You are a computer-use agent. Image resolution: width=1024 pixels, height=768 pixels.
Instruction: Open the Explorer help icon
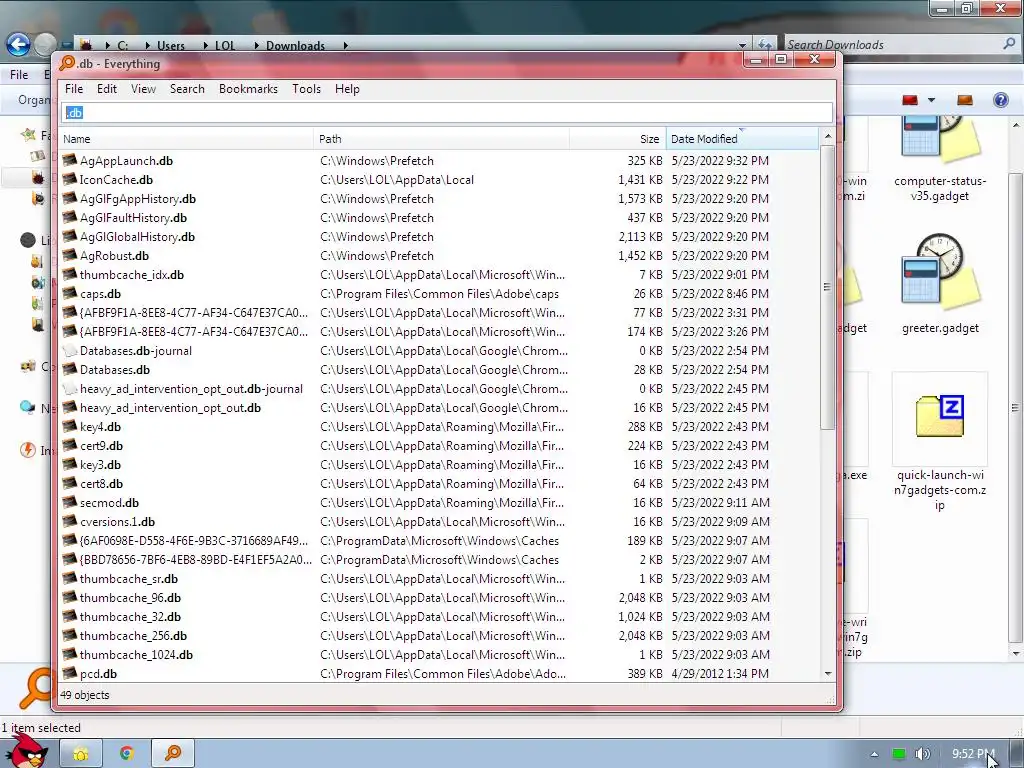pyautogui.click(x=1000, y=100)
